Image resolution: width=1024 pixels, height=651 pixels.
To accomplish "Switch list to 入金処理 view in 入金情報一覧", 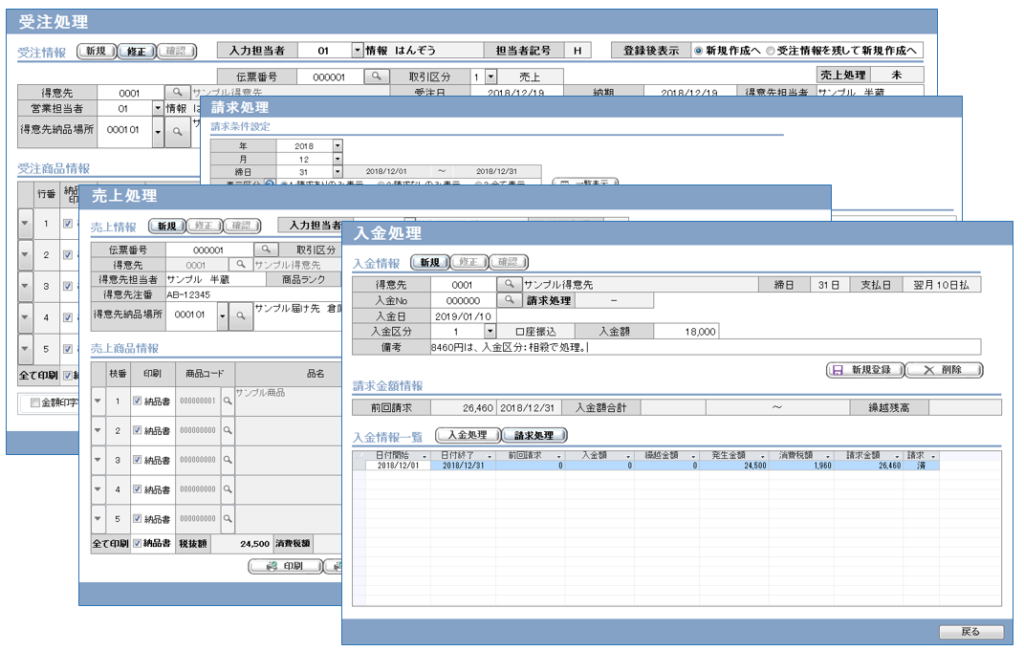I will coord(468,435).
